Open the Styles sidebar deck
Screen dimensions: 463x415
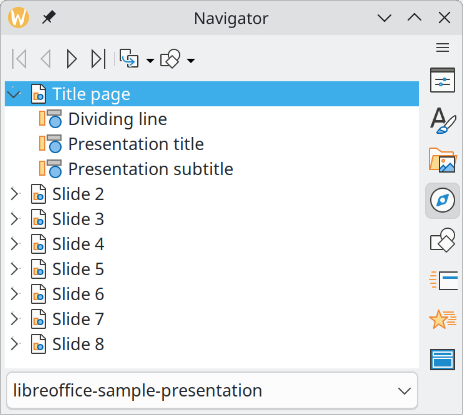click(442, 120)
